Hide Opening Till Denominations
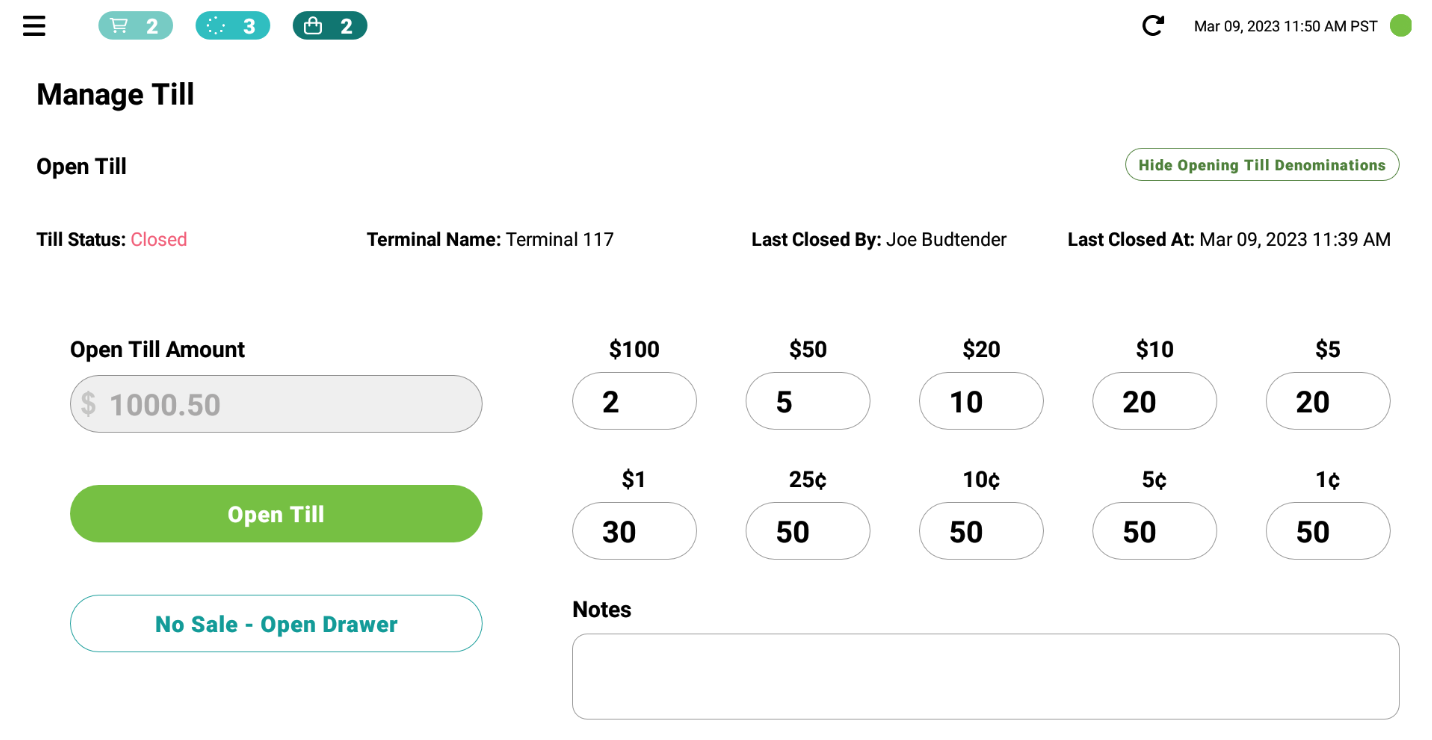The height and width of the screenshot is (740, 1432). 1262,165
